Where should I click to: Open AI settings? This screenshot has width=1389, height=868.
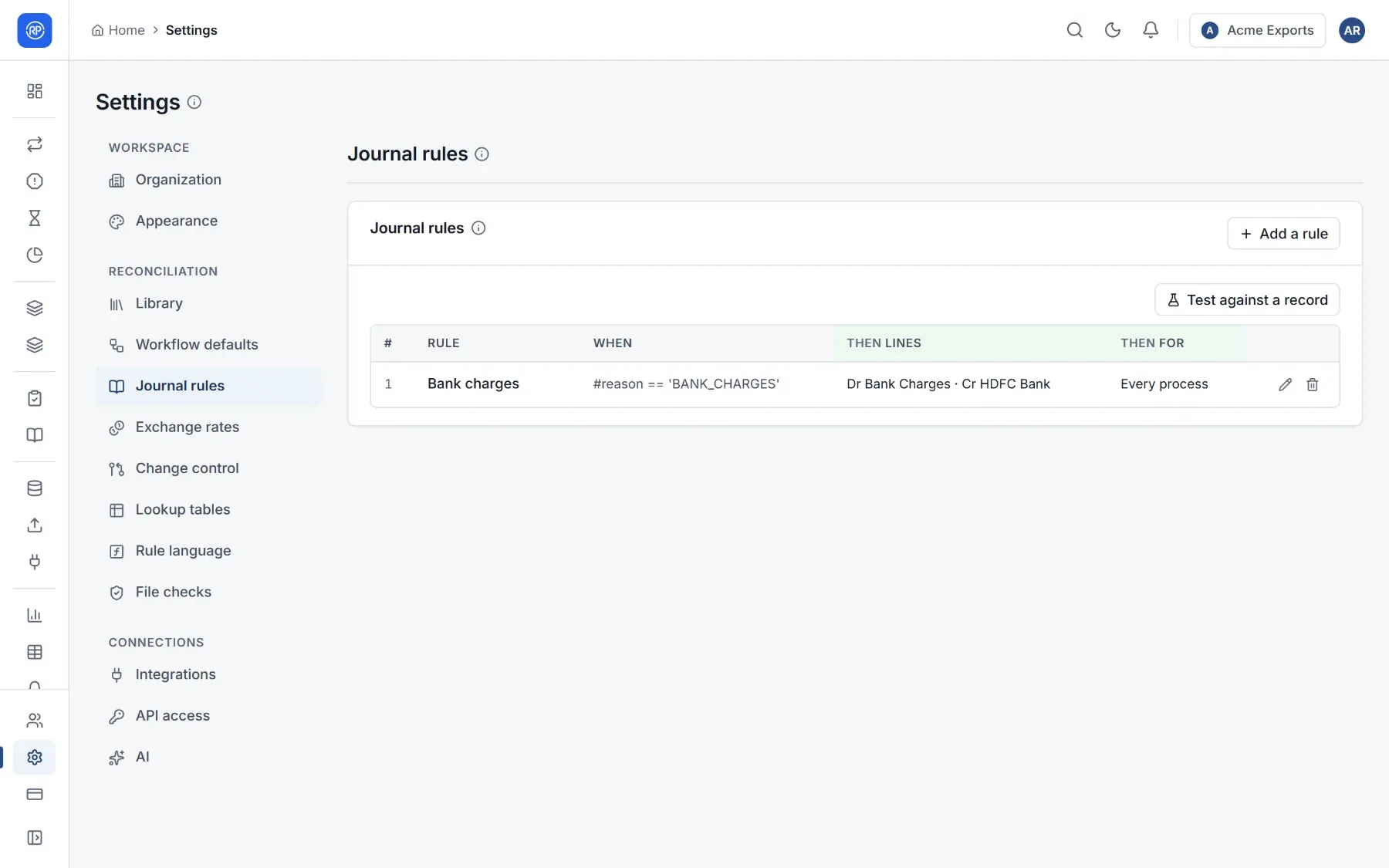click(208, 758)
